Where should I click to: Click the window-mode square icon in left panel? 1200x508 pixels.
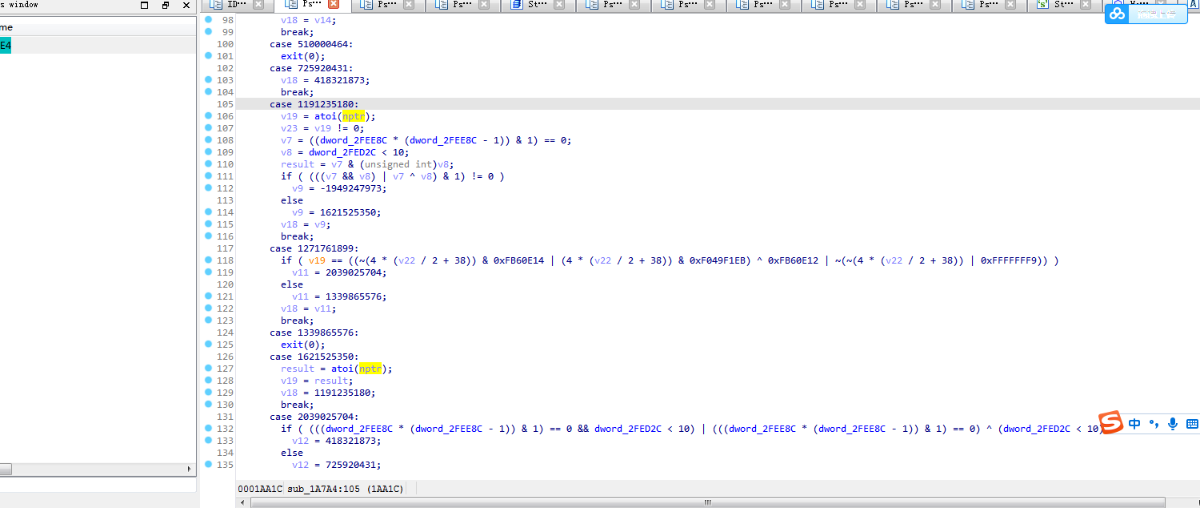(x=144, y=6)
